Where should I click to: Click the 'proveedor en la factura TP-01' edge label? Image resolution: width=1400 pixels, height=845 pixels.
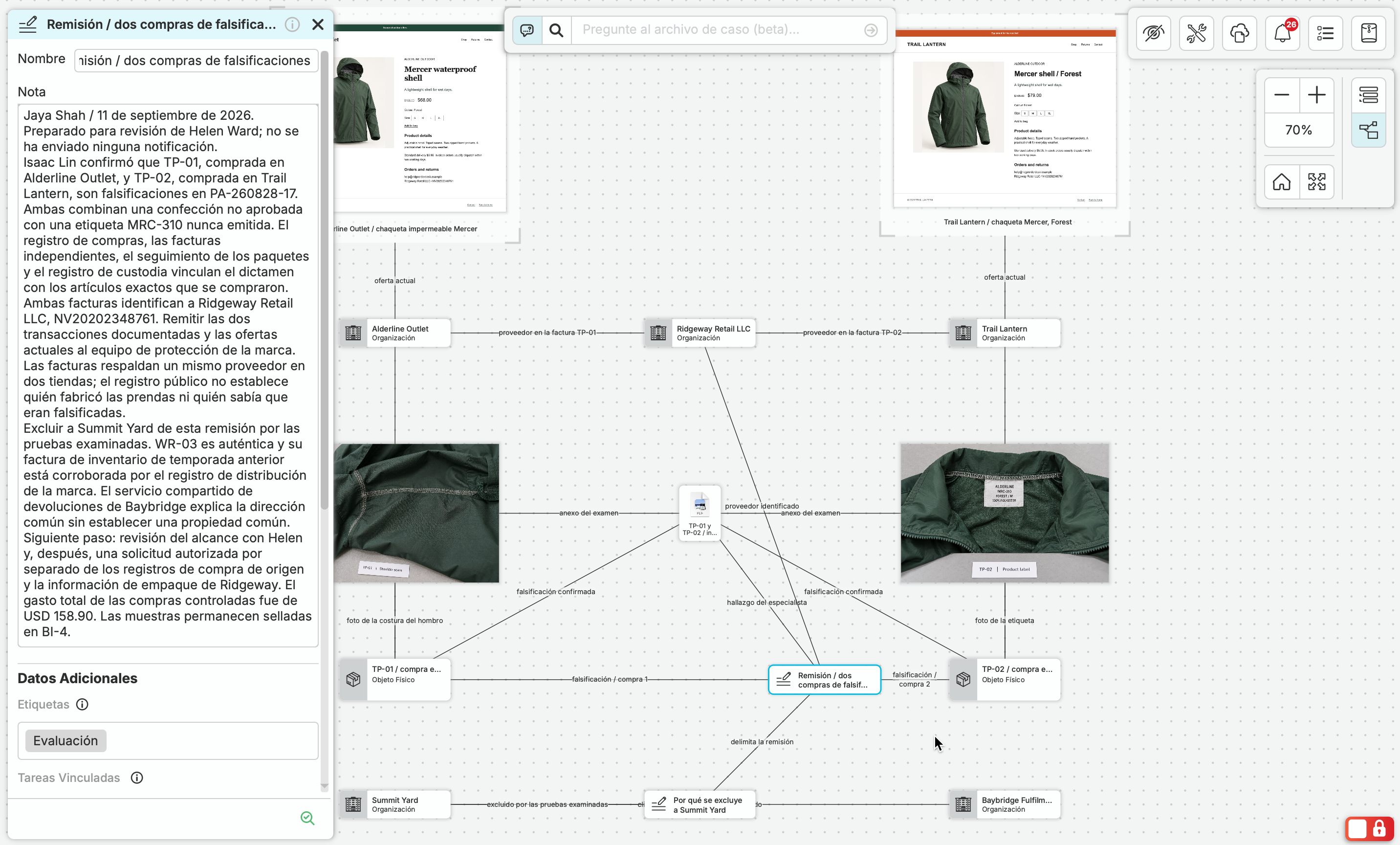(547, 333)
